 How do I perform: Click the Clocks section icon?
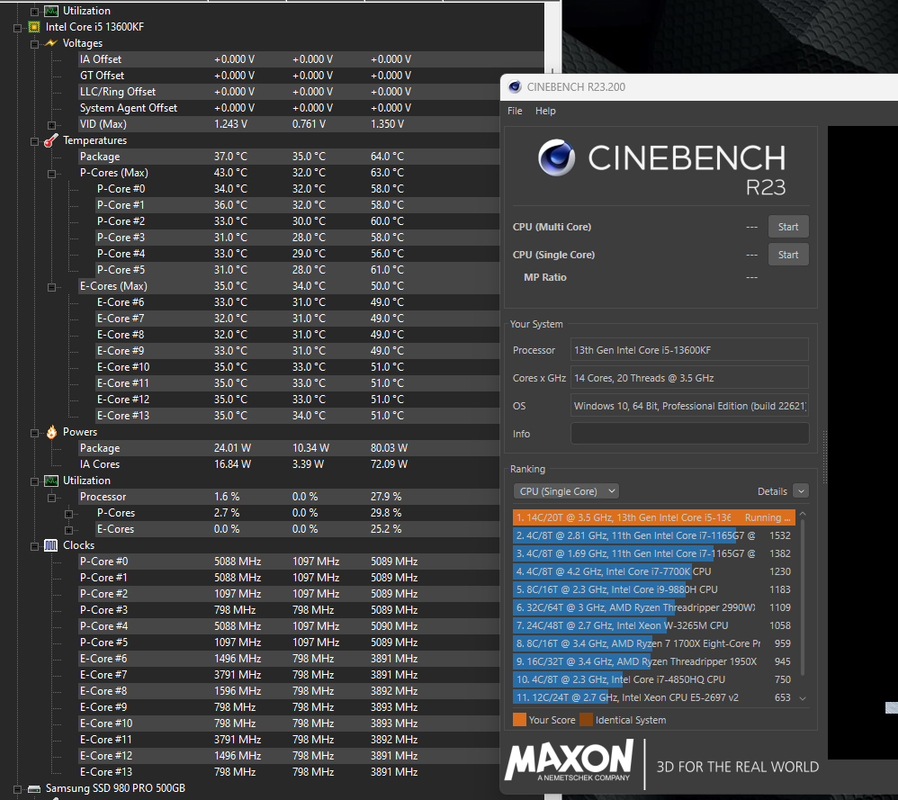point(51,545)
